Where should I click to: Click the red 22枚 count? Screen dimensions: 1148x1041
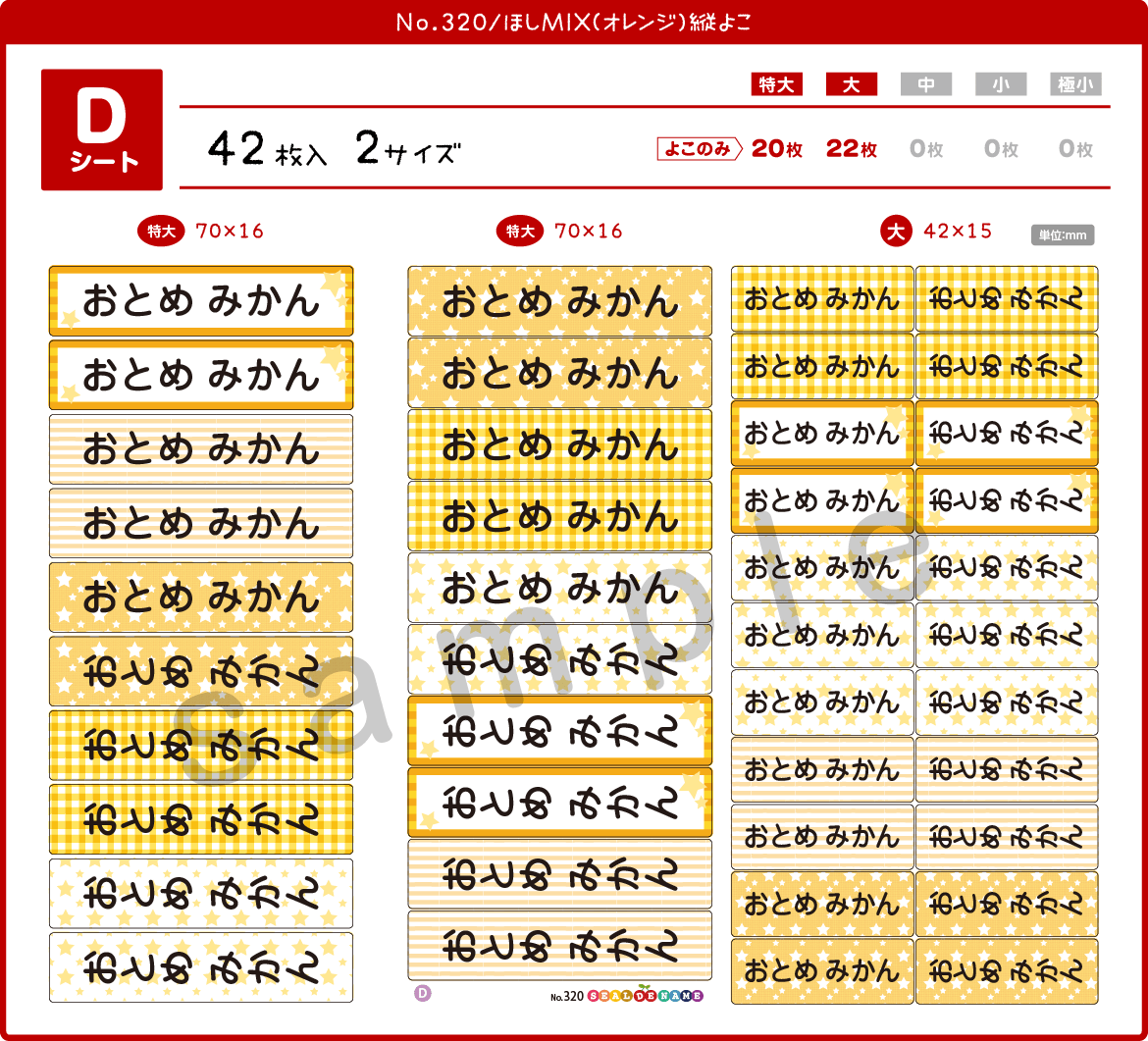click(852, 148)
